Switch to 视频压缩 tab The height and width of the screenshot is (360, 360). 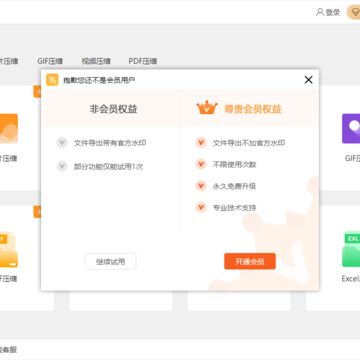96,61
